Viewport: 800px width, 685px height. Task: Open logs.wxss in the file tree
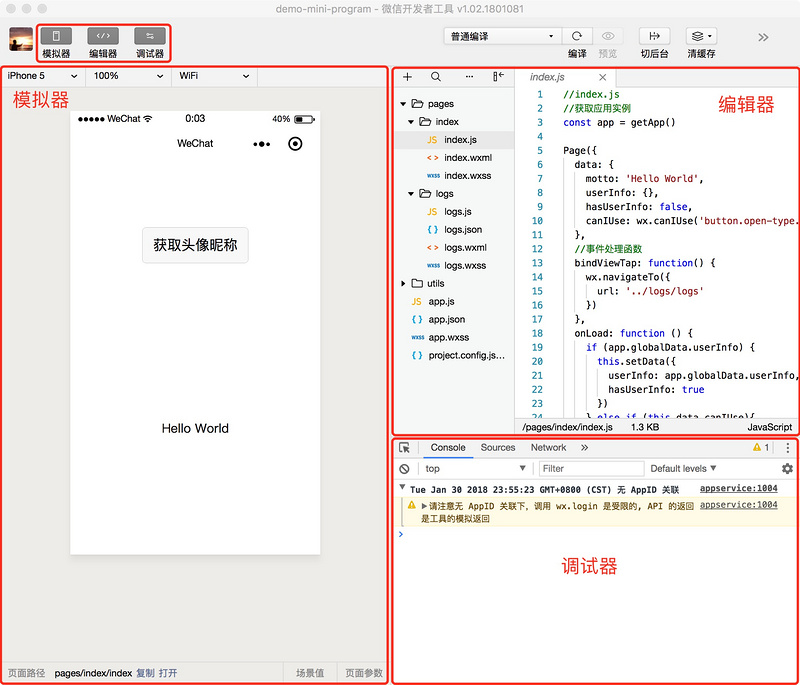pos(455,265)
